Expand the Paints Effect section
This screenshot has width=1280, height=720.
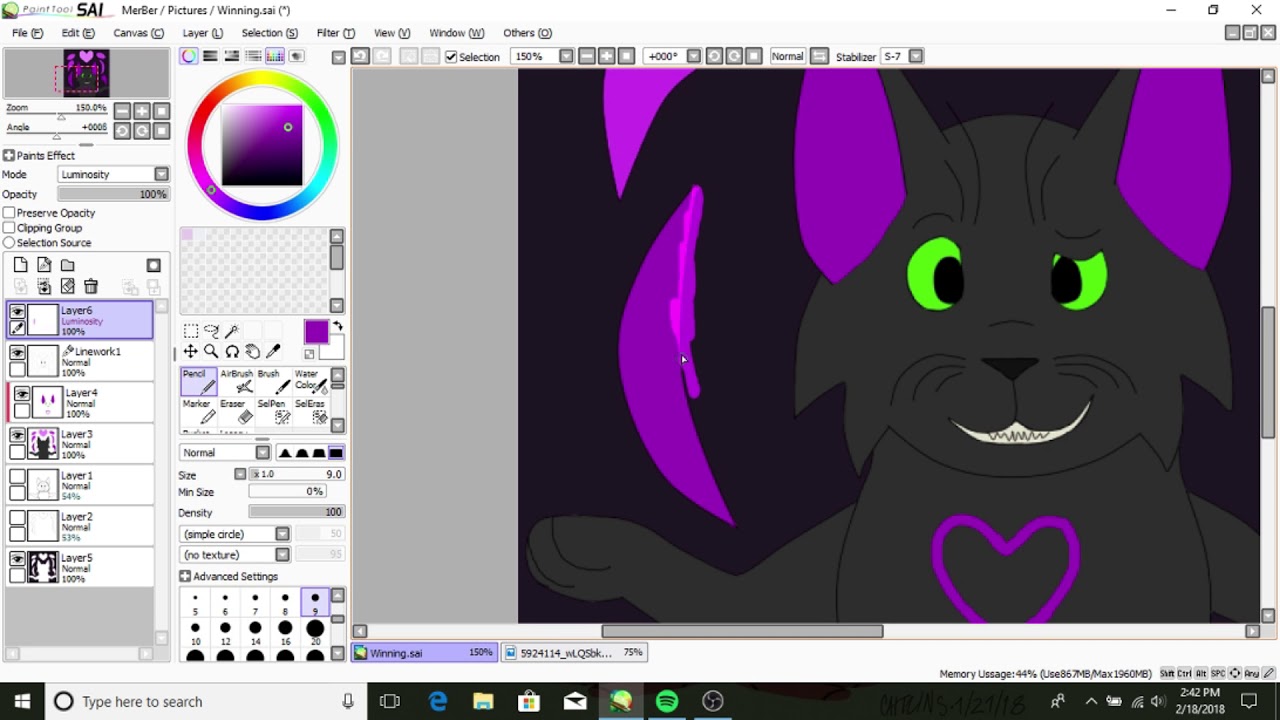(8, 155)
